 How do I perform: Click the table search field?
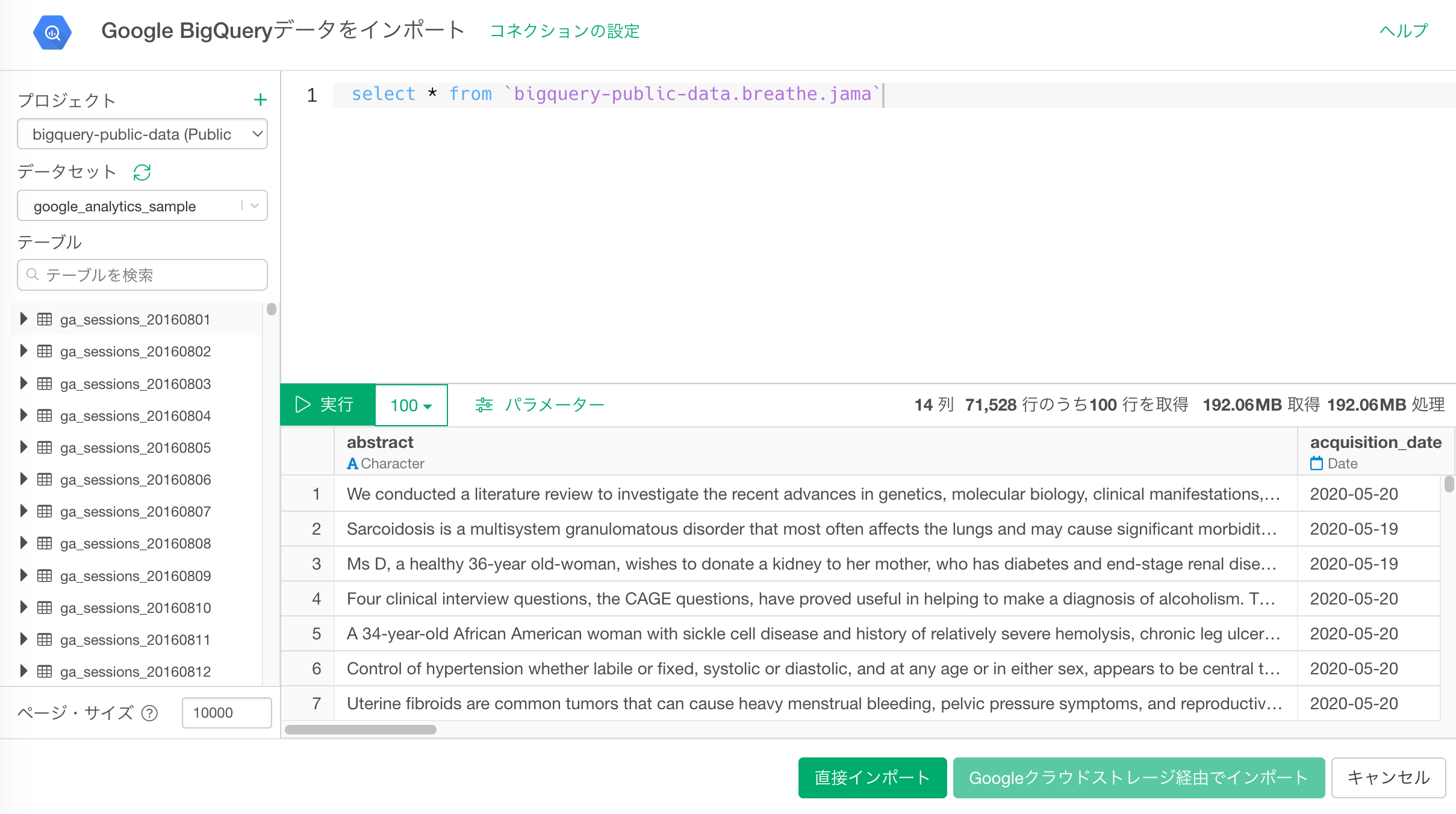tap(142, 275)
